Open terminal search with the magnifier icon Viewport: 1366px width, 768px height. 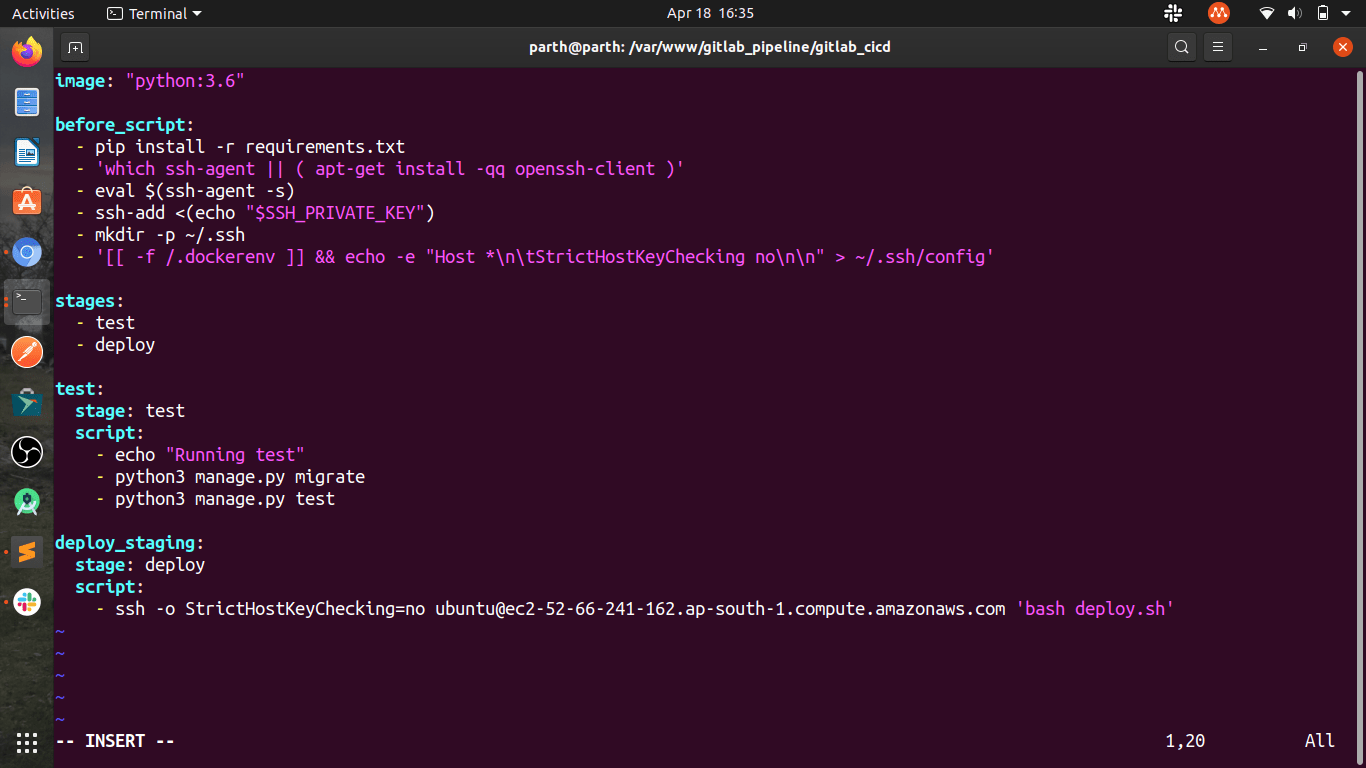pyautogui.click(x=1181, y=46)
